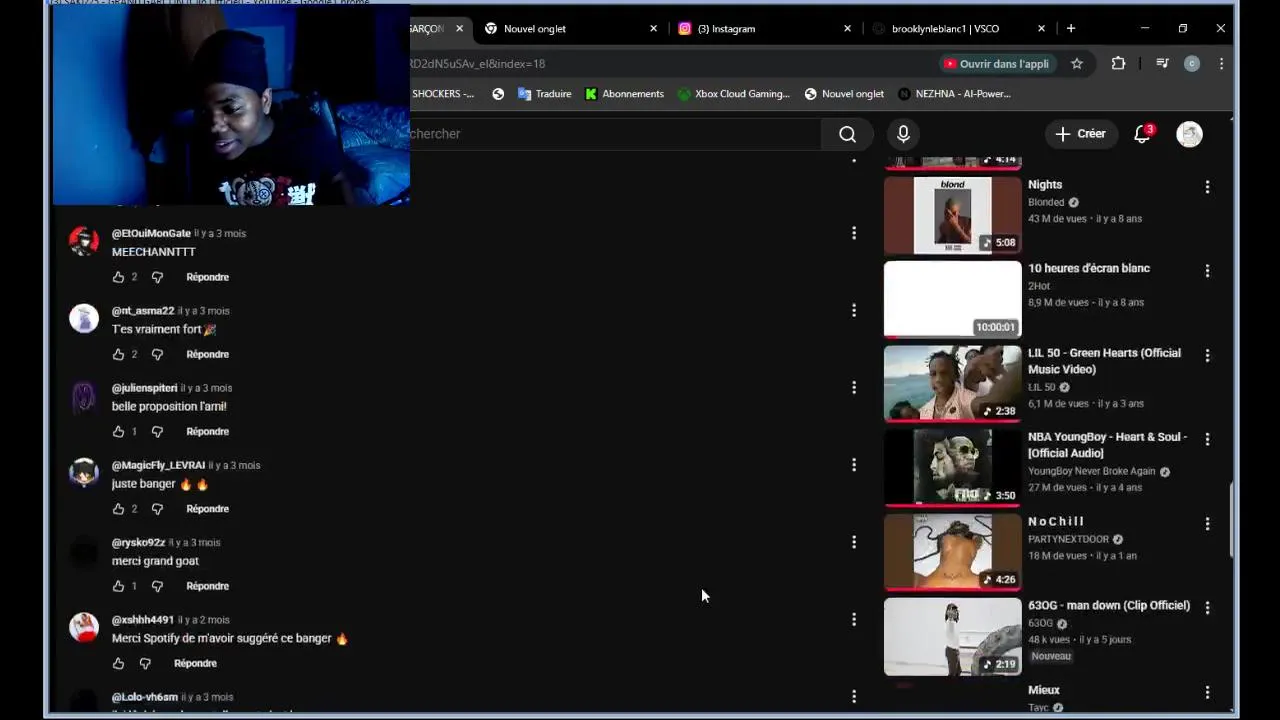Dislike the T'es vraiment fort comment
The height and width of the screenshot is (720, 1280).
(157, 354)
